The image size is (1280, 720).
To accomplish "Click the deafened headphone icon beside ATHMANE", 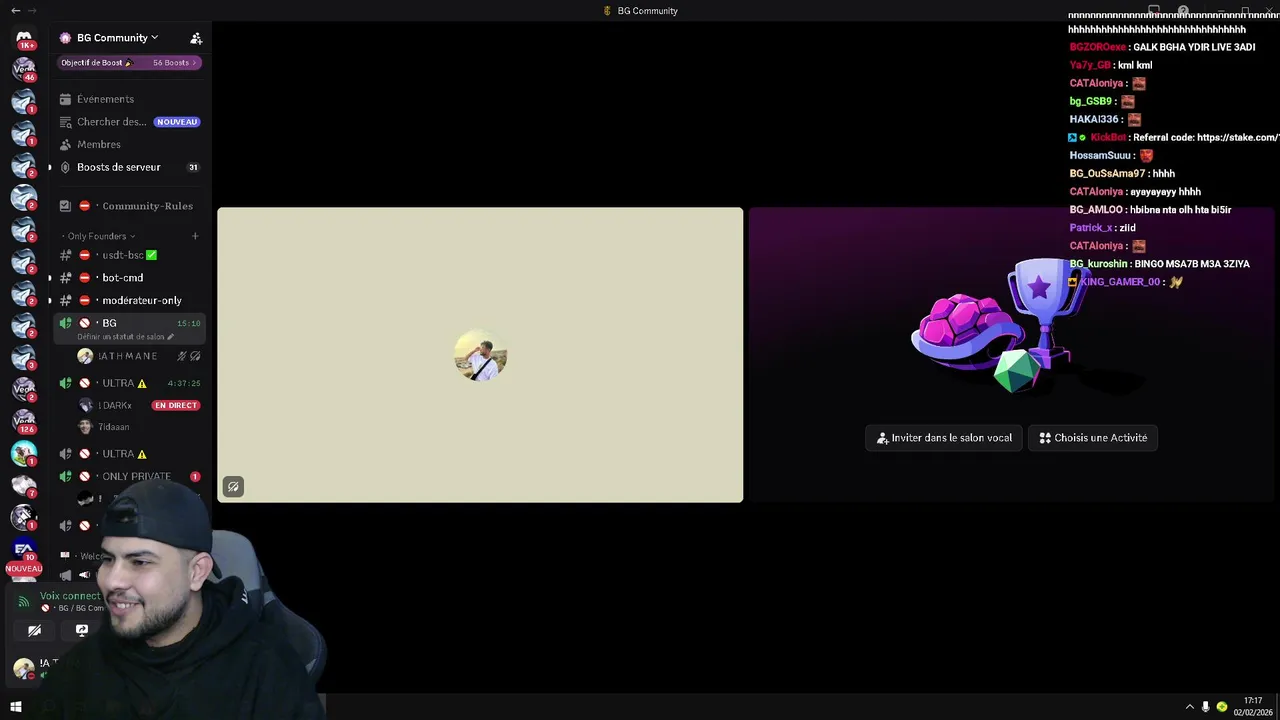I will click(195, 356).
